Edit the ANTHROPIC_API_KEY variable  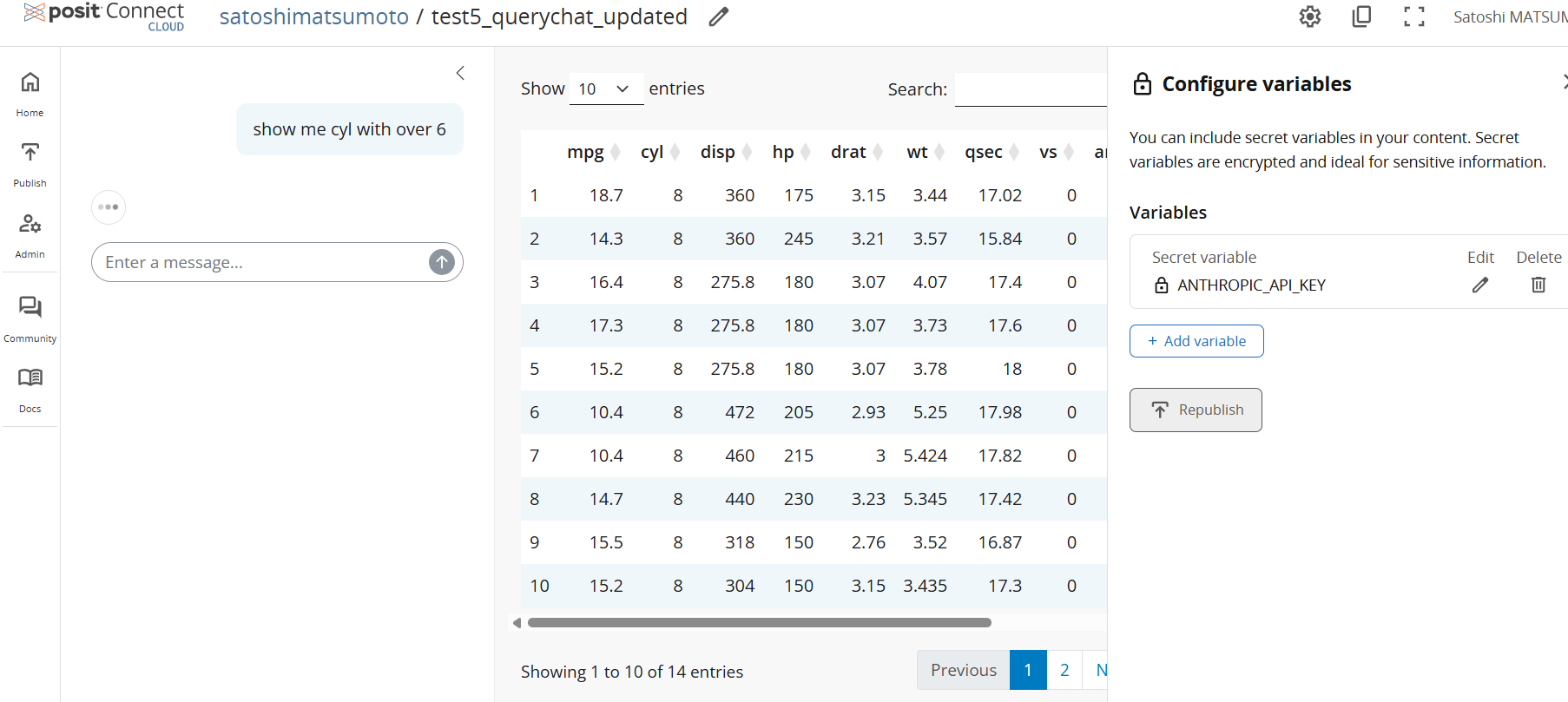1480,285
